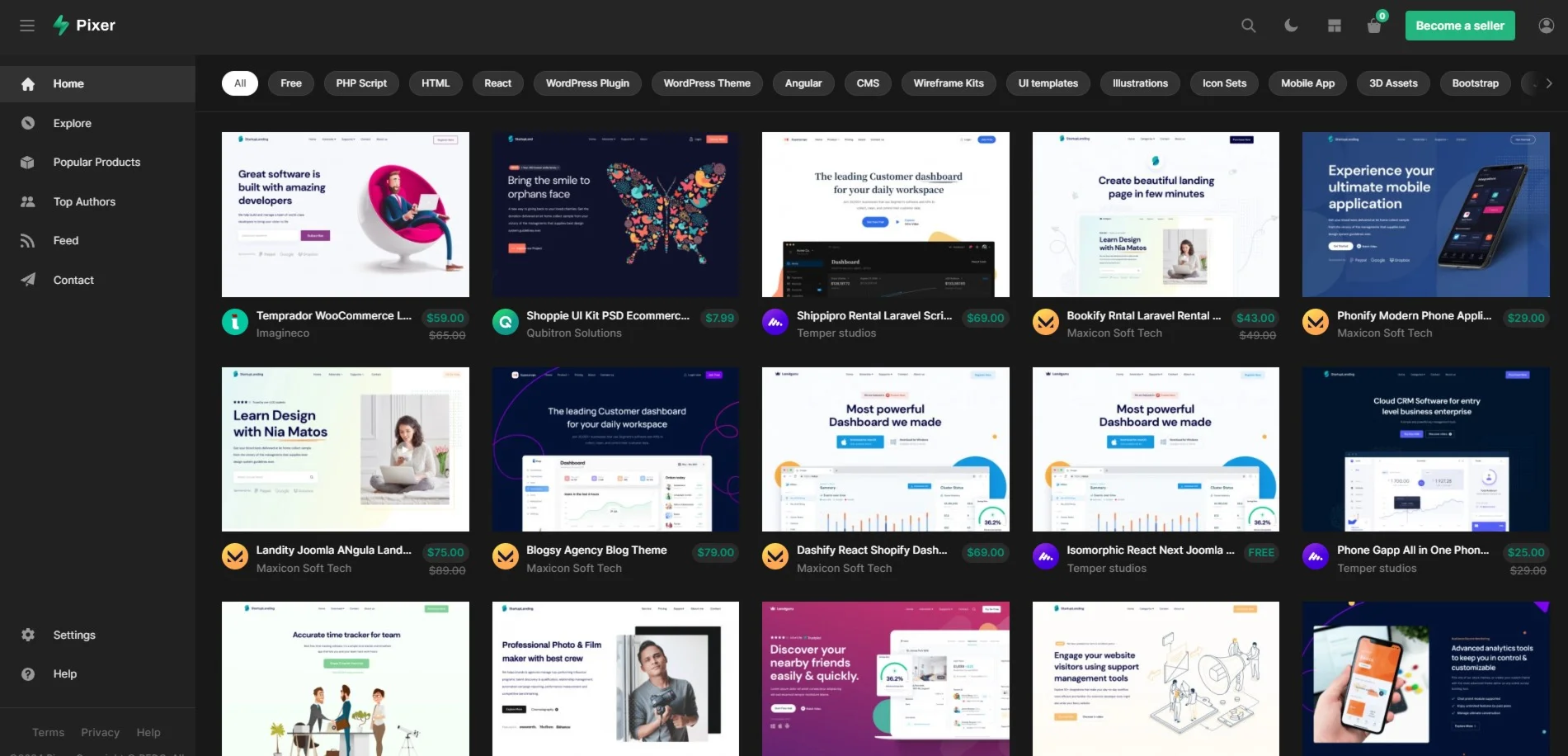Click Temper studios avatar beside Shippipro
The height and width of the screenshot is (756, 1568).
[775, 322]
